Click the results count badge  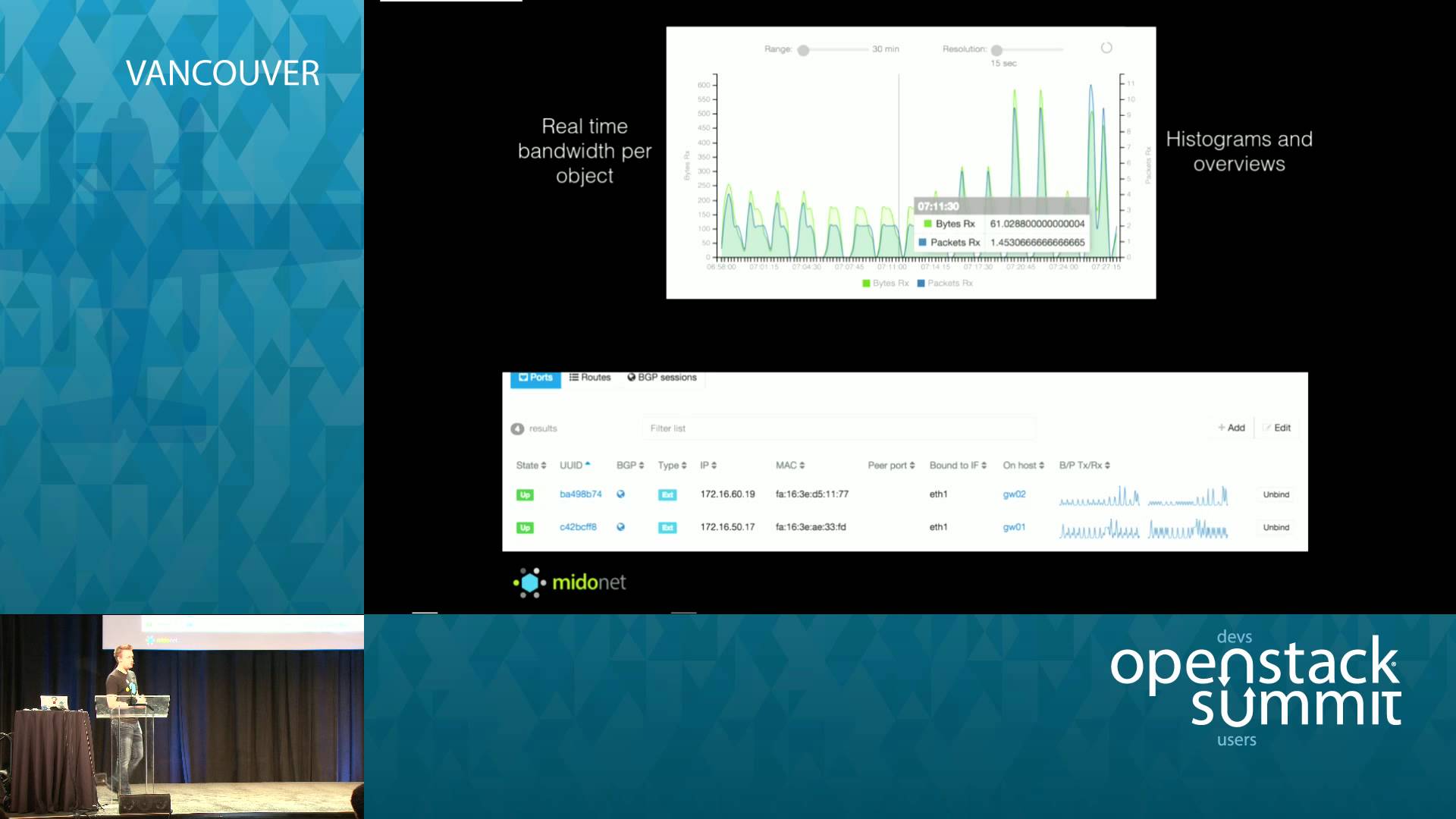click(517, 428)
